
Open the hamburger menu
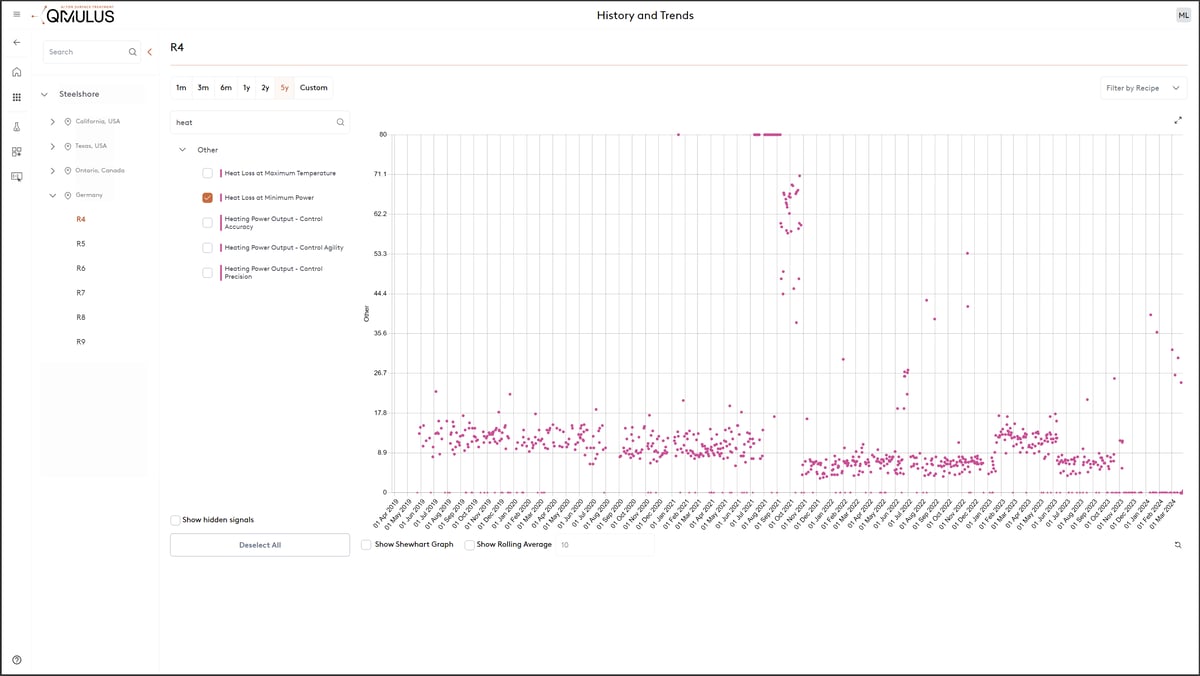pos(16,14)
